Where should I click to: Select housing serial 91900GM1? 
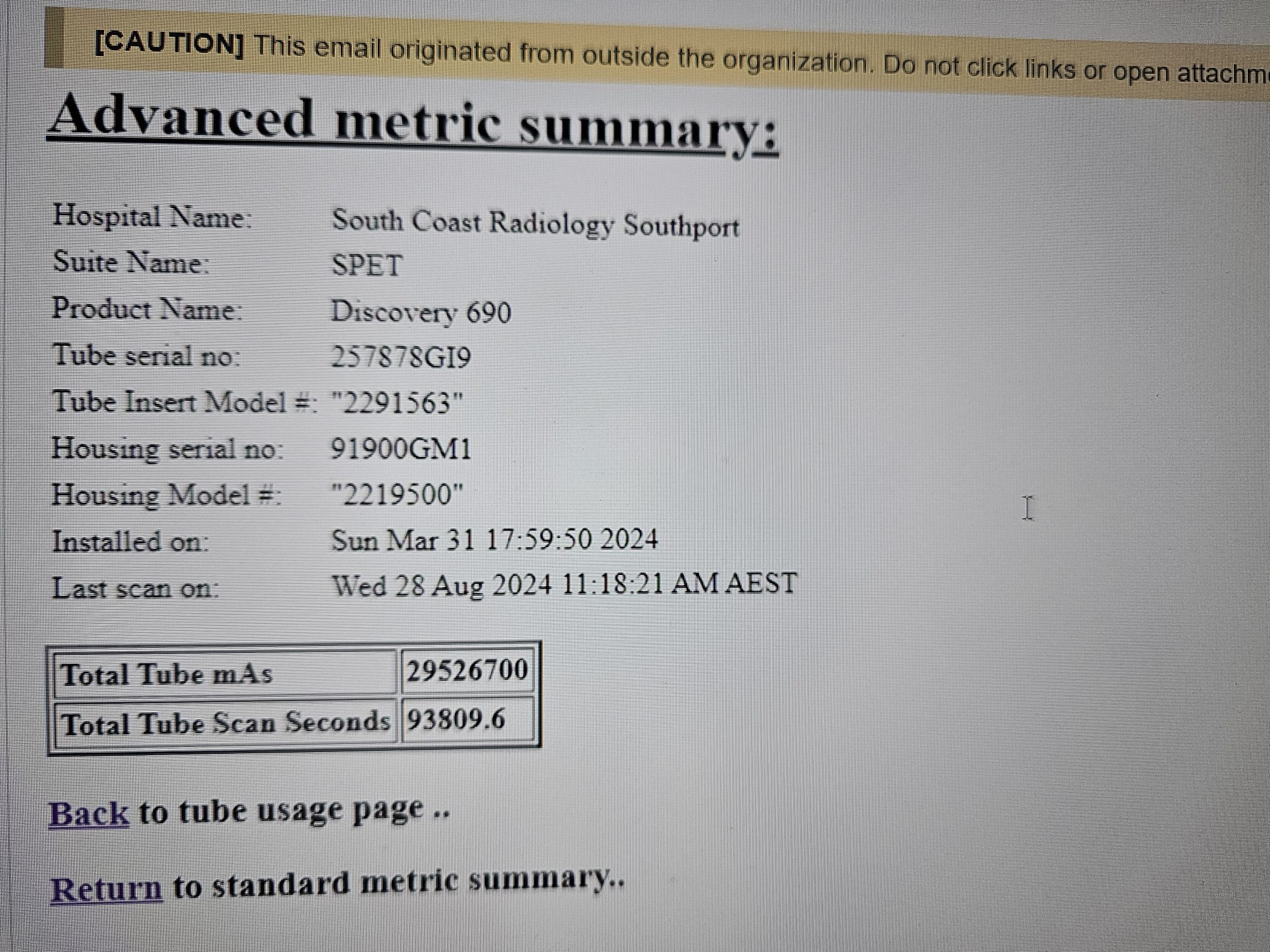401,449
